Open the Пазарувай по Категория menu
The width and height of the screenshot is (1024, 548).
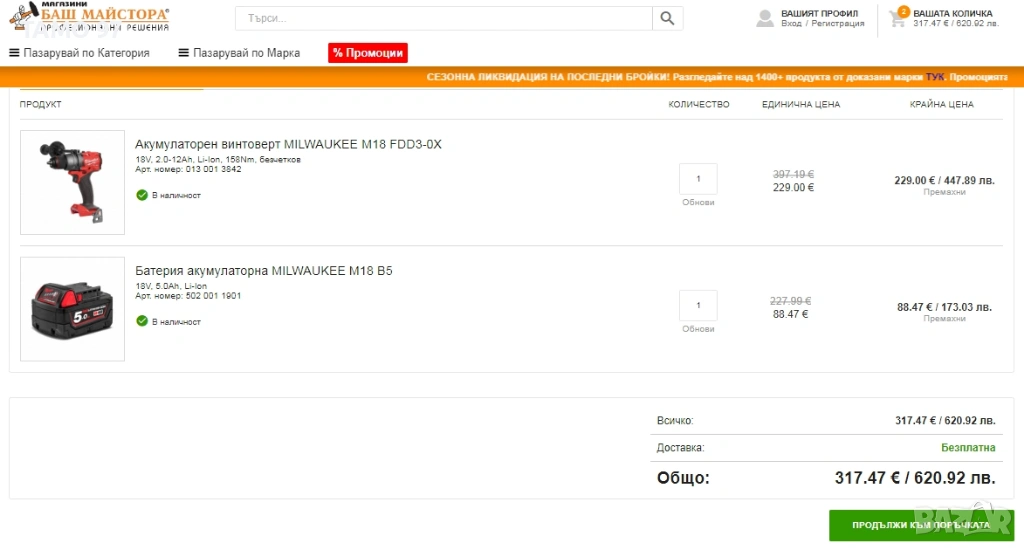79,53
